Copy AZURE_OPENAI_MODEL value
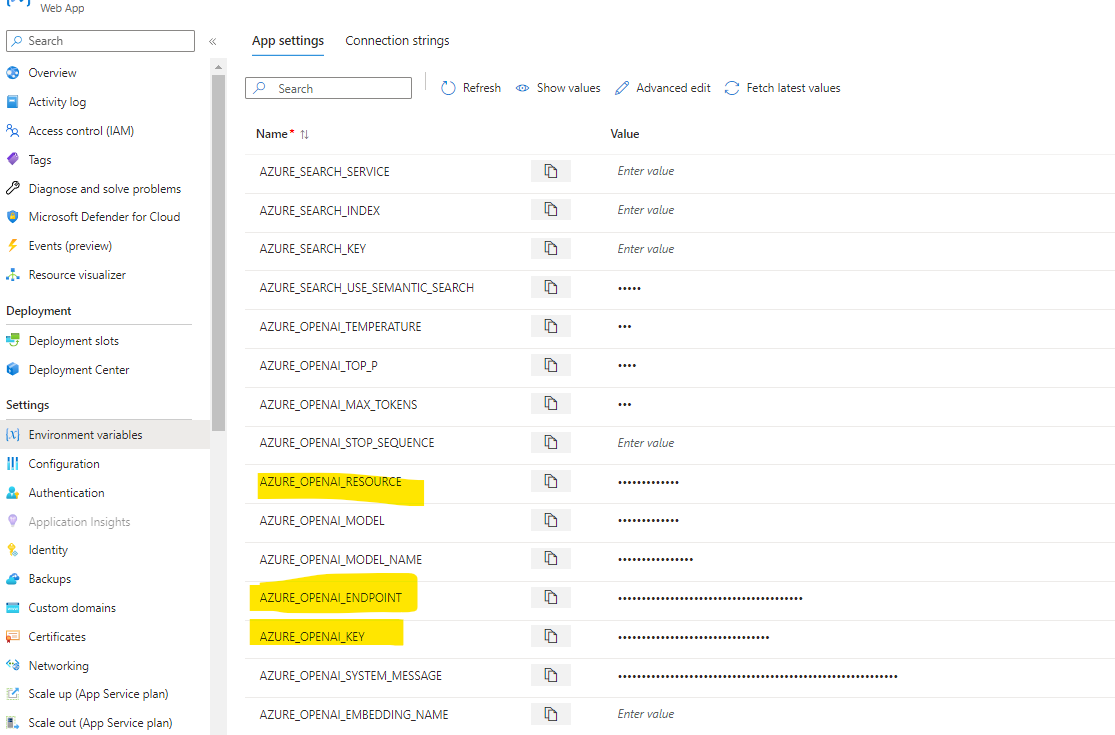Viewport: 1115px width, 735px height. [x=550, y=520]
